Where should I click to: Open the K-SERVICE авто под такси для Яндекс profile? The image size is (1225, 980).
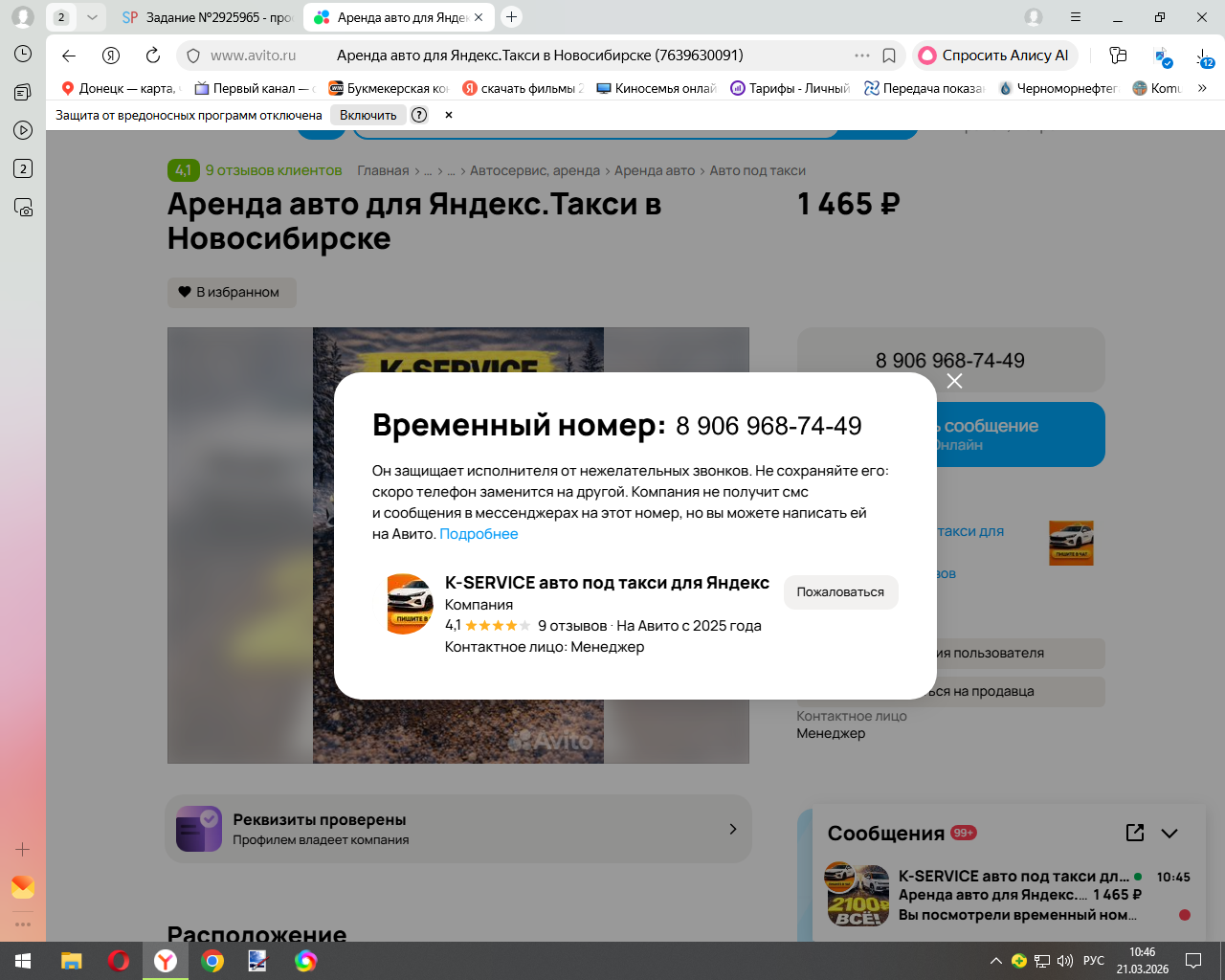607,583
